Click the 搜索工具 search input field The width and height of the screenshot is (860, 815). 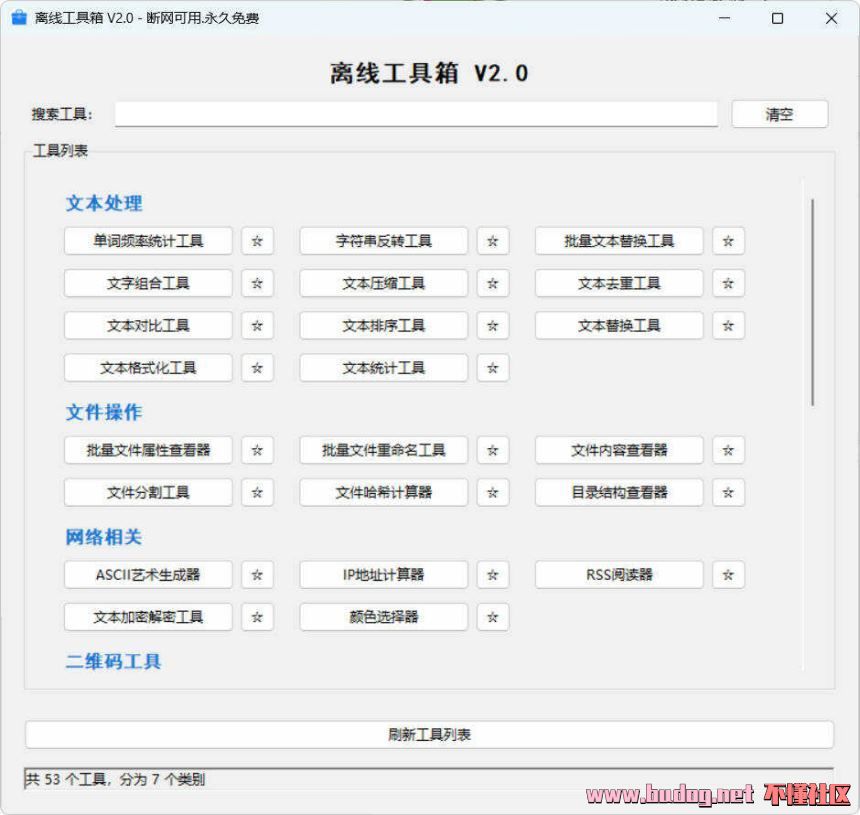point(416,114)
